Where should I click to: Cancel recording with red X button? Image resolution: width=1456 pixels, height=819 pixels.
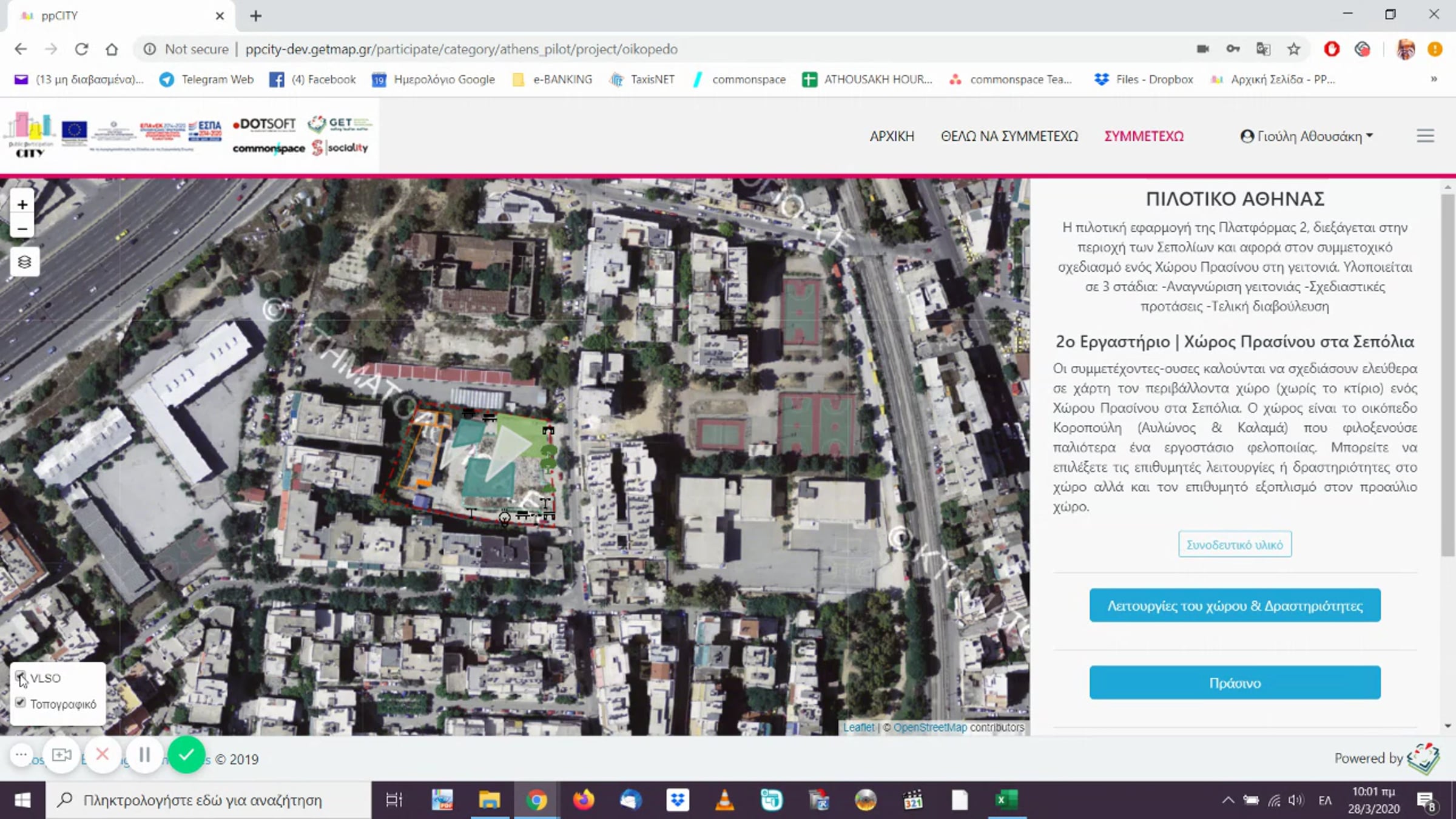(x=103, y=755)
